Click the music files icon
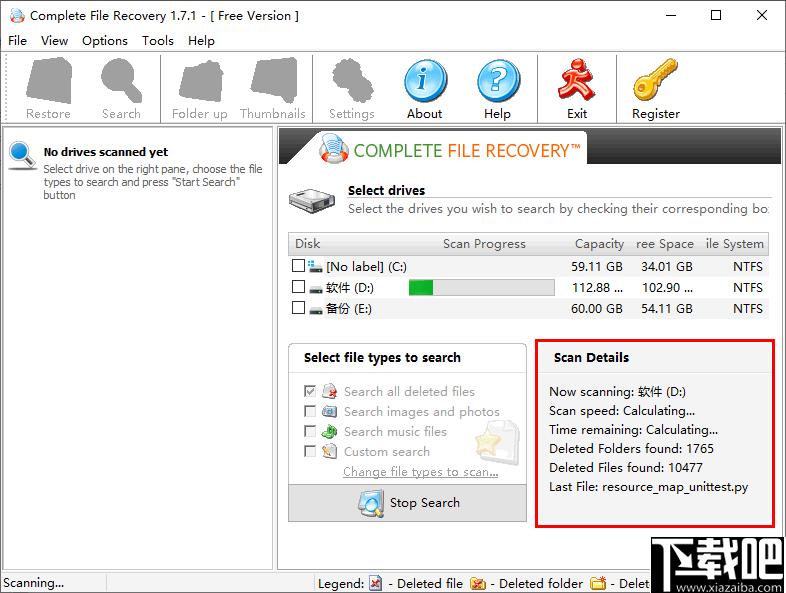 coord(329,431)
